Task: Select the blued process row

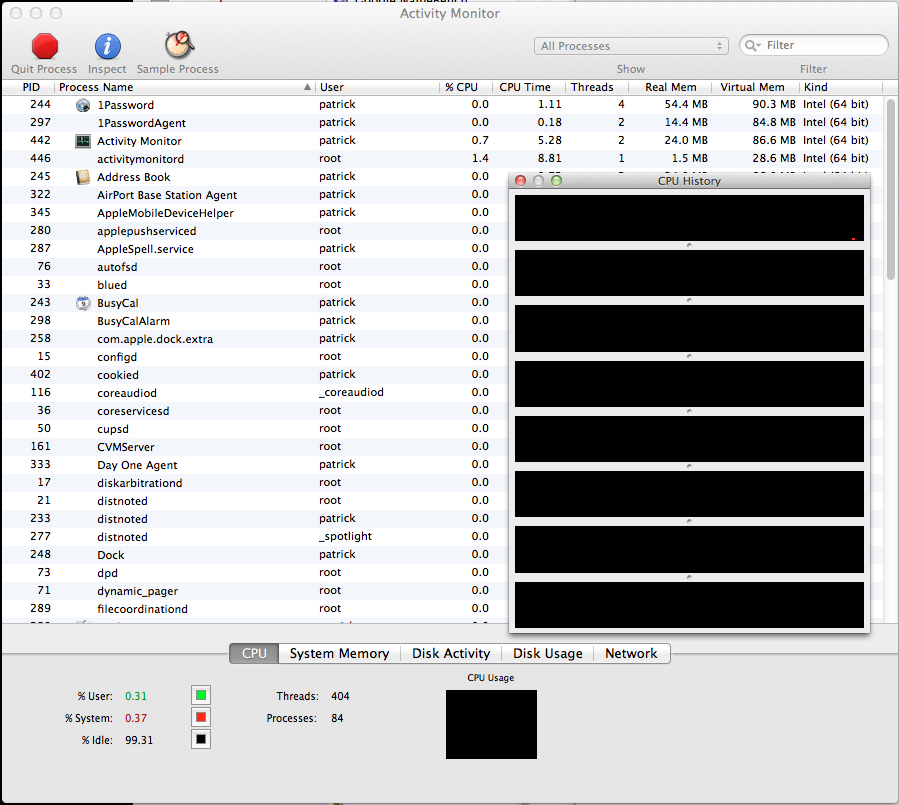Action: pos(255,285)
